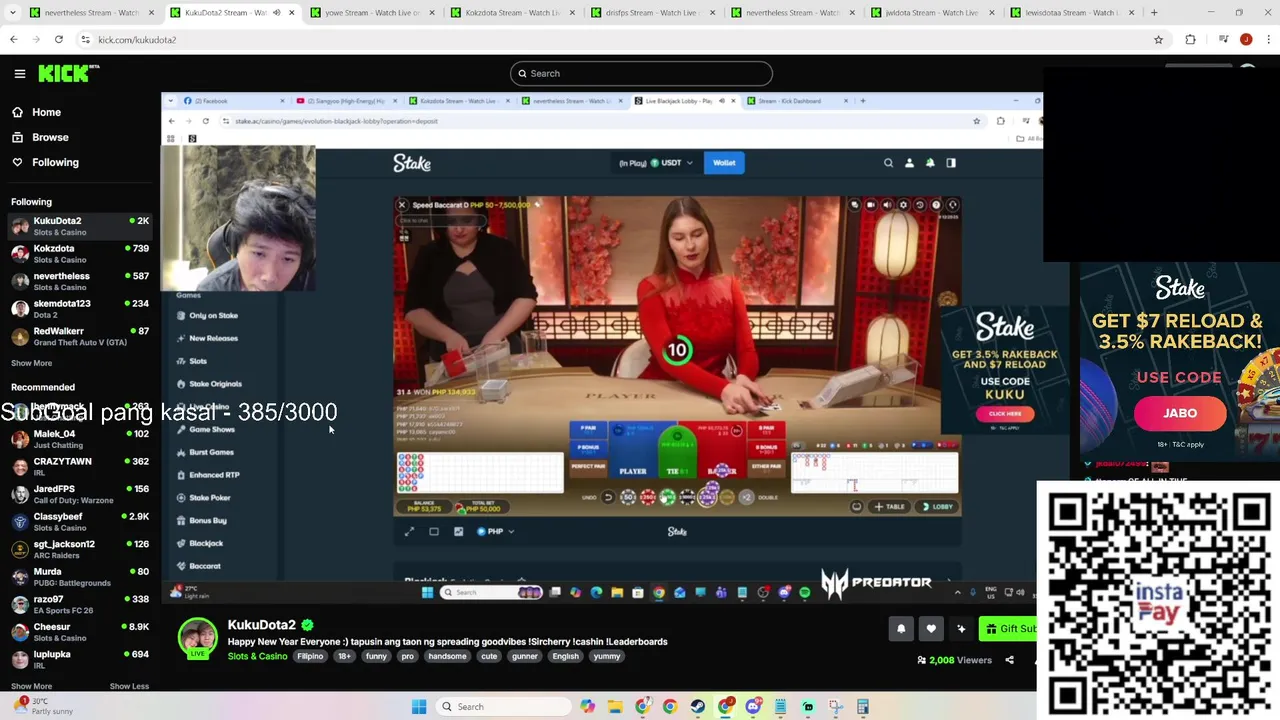The width and height of the screenshot is (1280, 720).
Task: Expand Recommended list with bottom Show More
Action: click(x=31, y=686)
